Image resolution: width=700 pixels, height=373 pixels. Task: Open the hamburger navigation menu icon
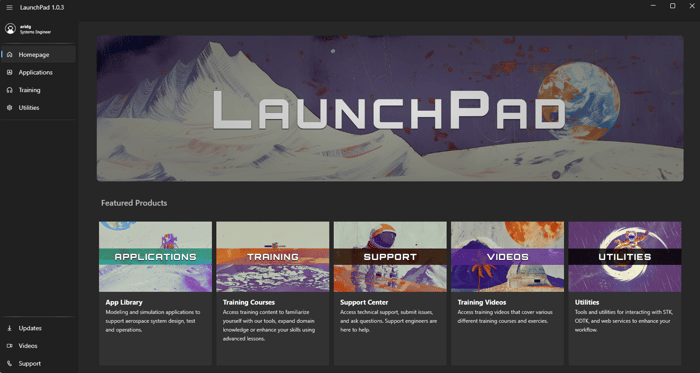coord(9,8)
